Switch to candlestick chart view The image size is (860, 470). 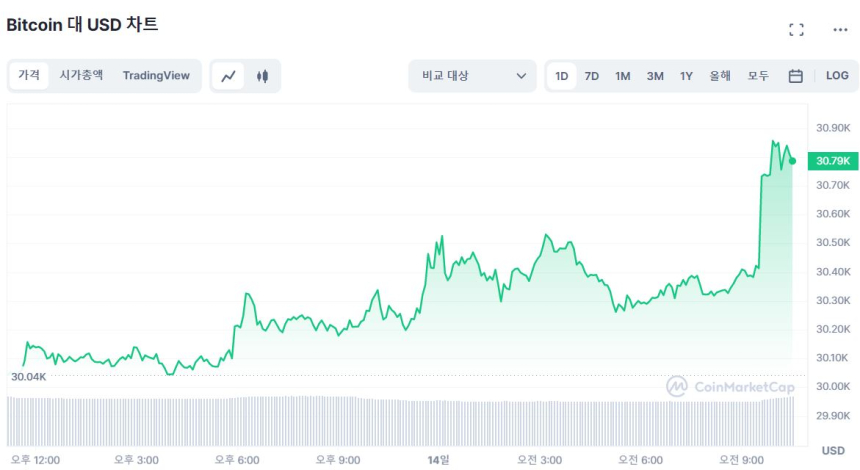tap(262, 76)
